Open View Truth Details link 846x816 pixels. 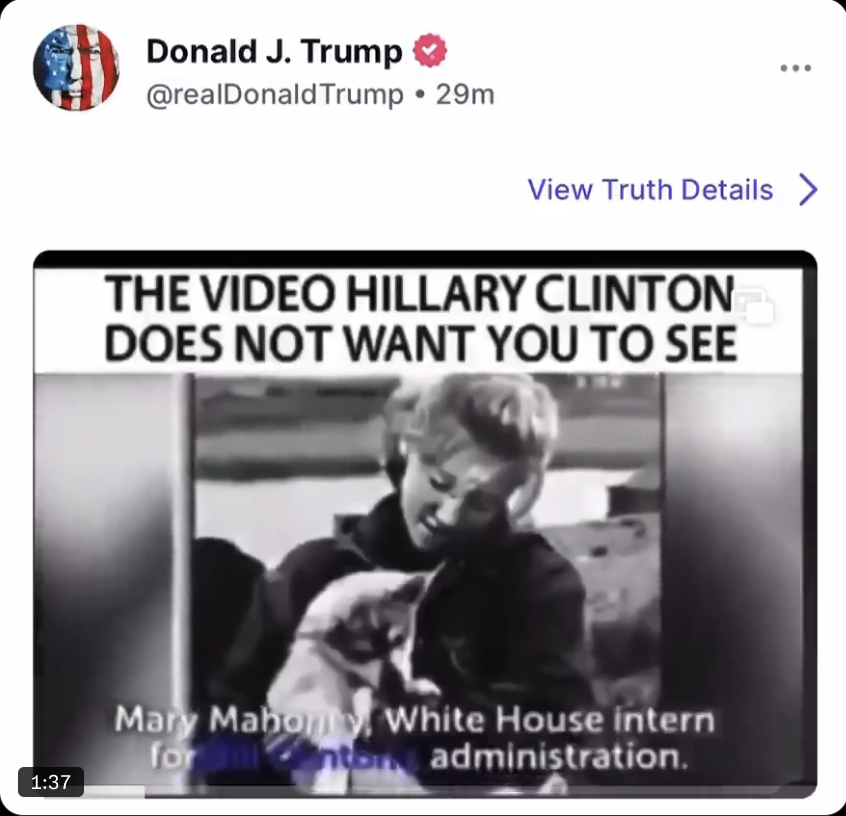coord(650,189)
